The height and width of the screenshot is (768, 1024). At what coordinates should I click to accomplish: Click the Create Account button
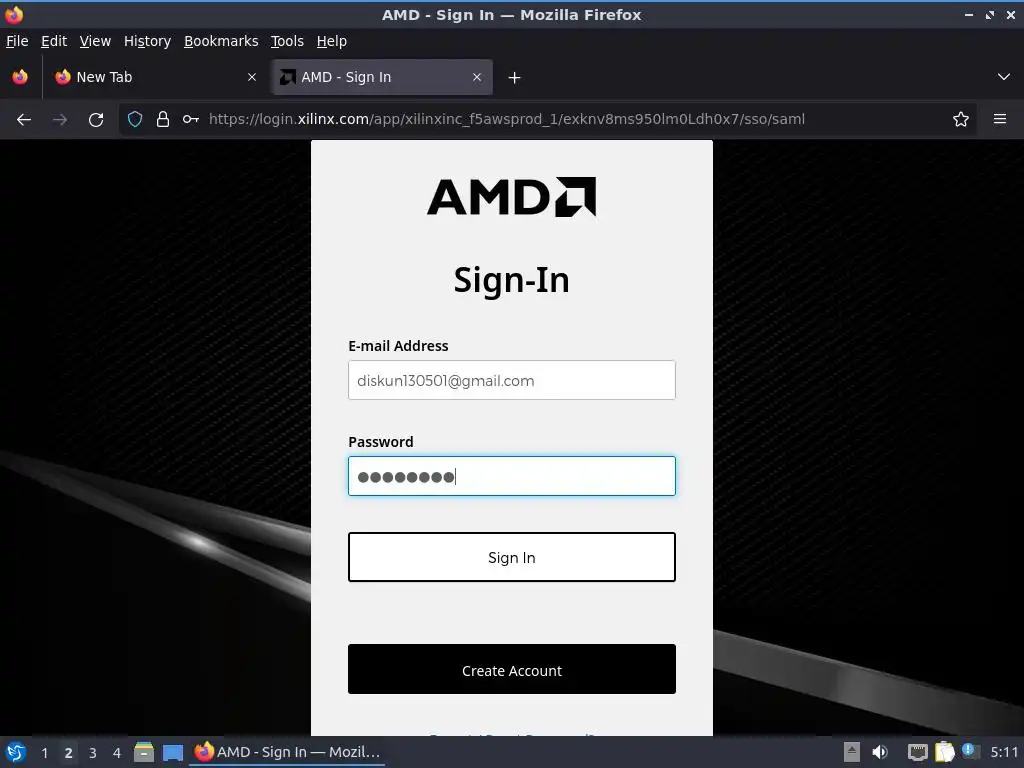[512, 669]
